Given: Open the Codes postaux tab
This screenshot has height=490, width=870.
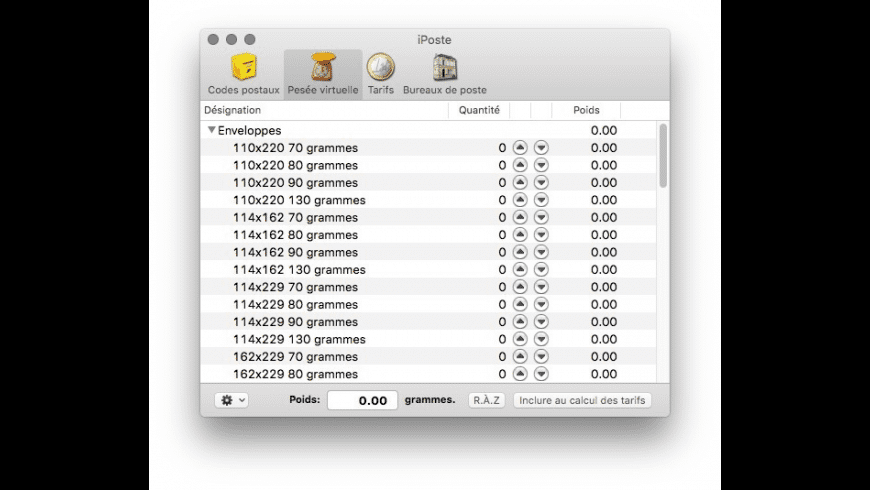Looking at the screenshot, I should [244, 74].
